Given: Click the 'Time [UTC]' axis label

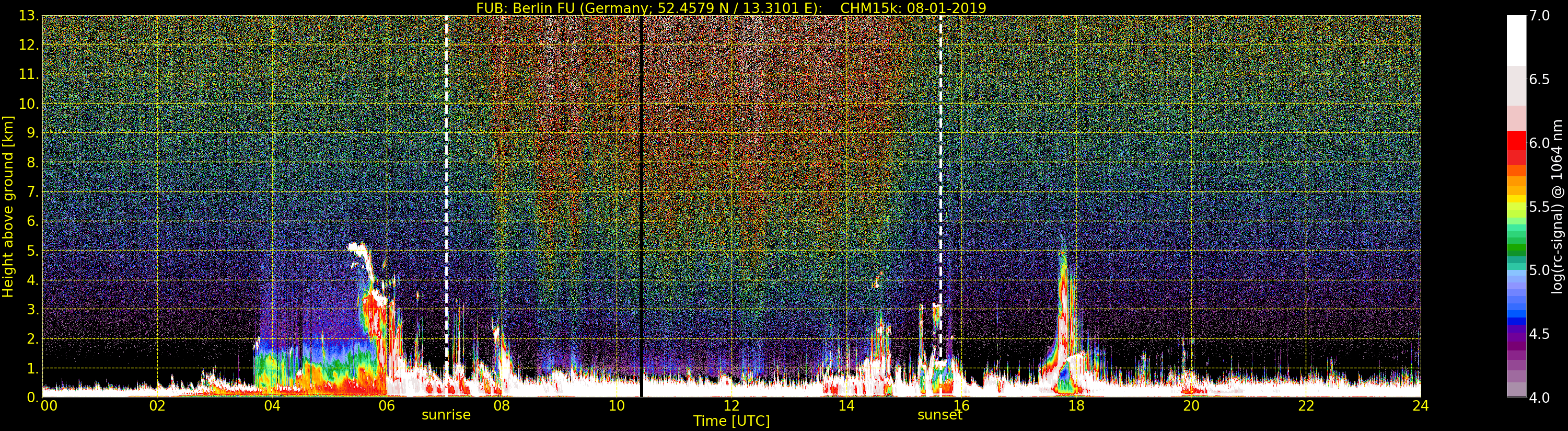Looking at the screenshot, I should click(x=731, y=421).
